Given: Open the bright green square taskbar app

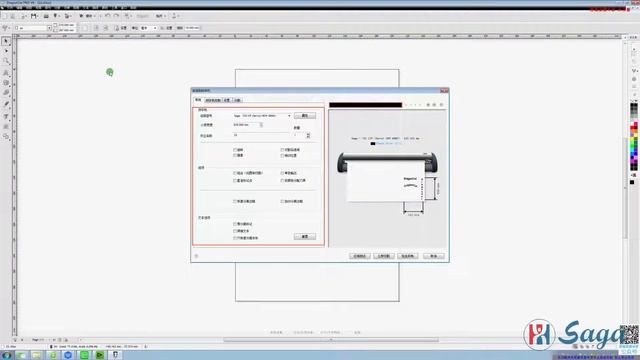Looking at the screenshot, I should [84, 355].
